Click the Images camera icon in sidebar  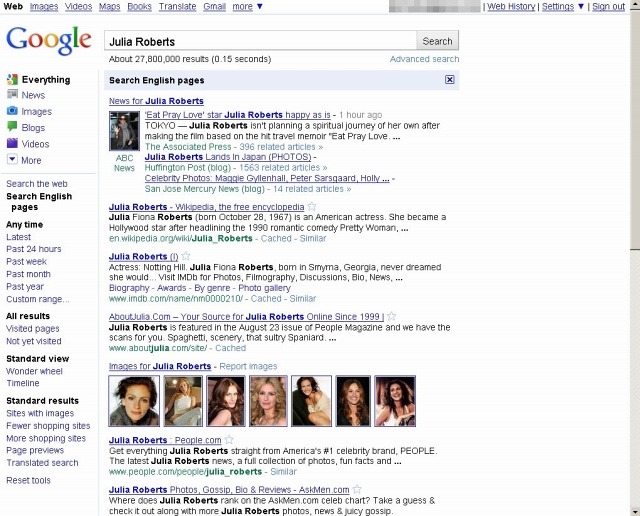point(12,111)
